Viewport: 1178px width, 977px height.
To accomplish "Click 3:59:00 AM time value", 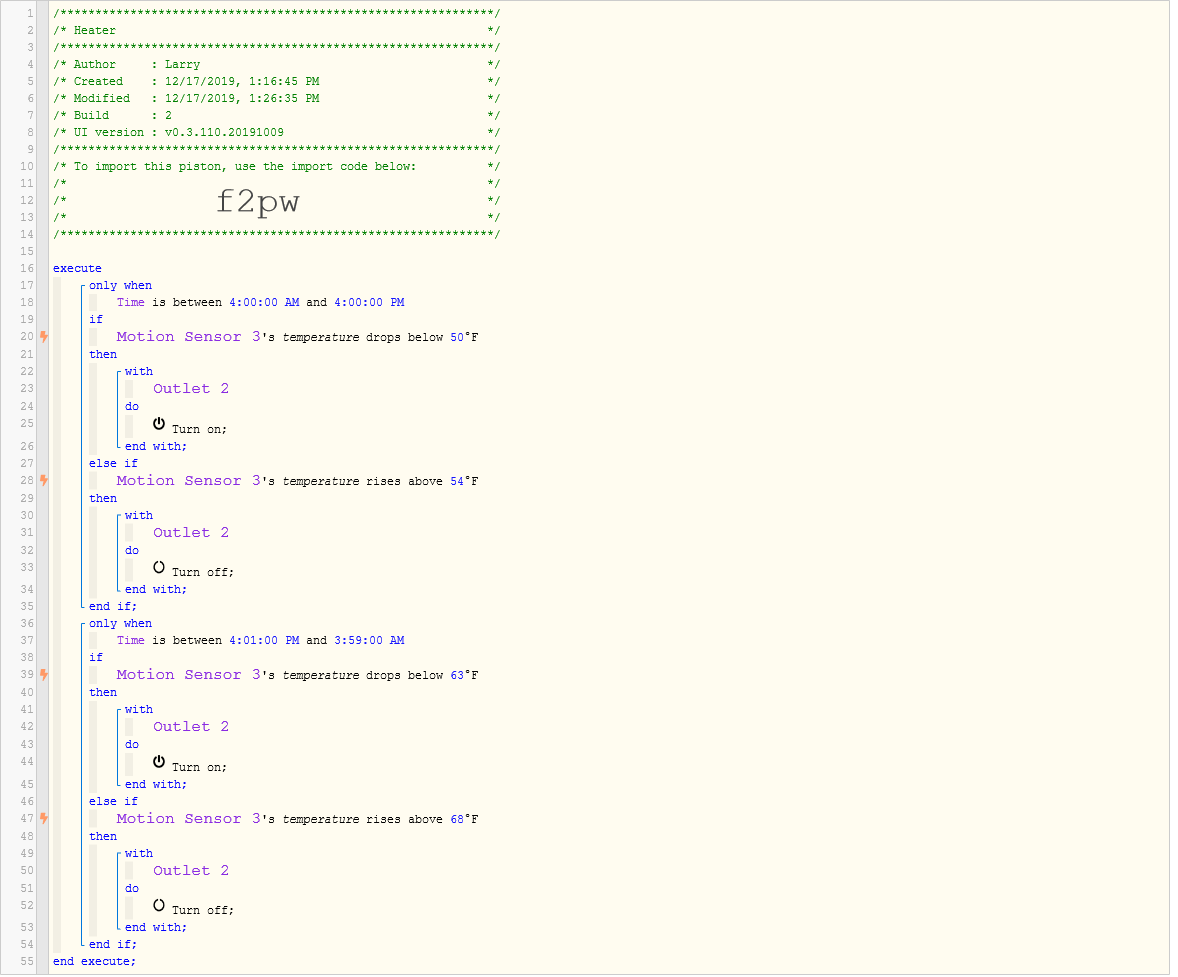I will click(370, 640).
